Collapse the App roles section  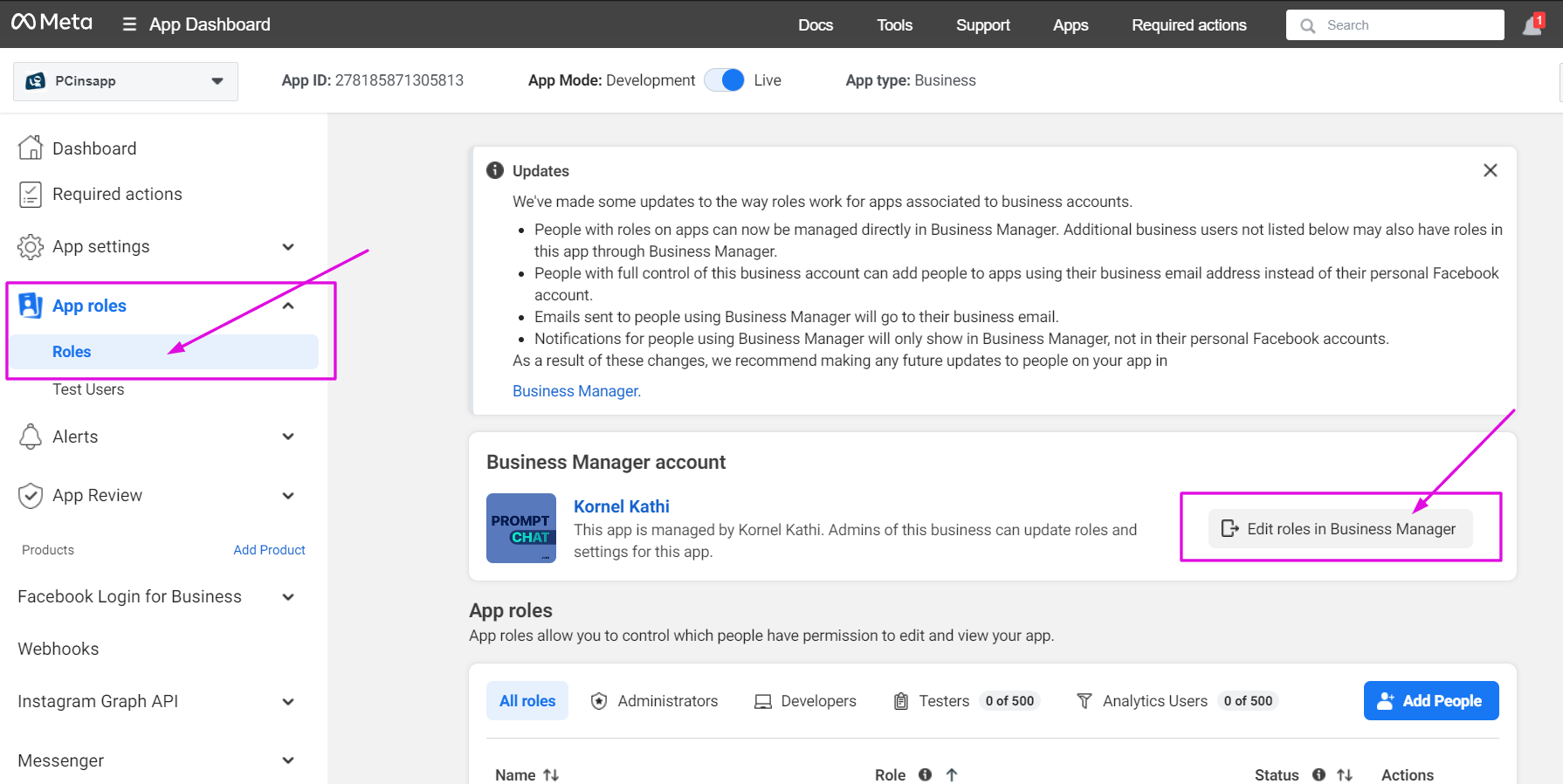288,306
